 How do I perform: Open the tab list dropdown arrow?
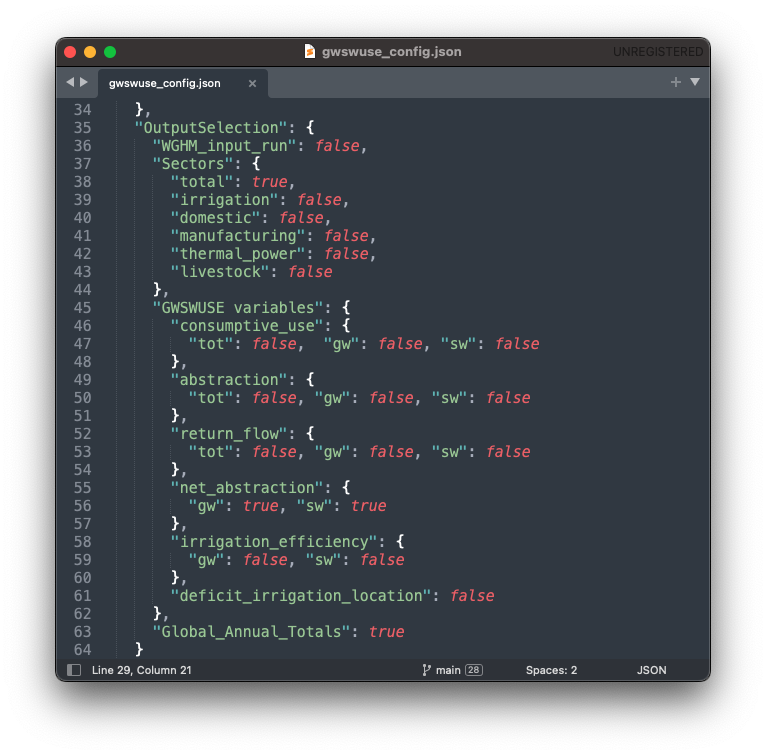(695, 82)
